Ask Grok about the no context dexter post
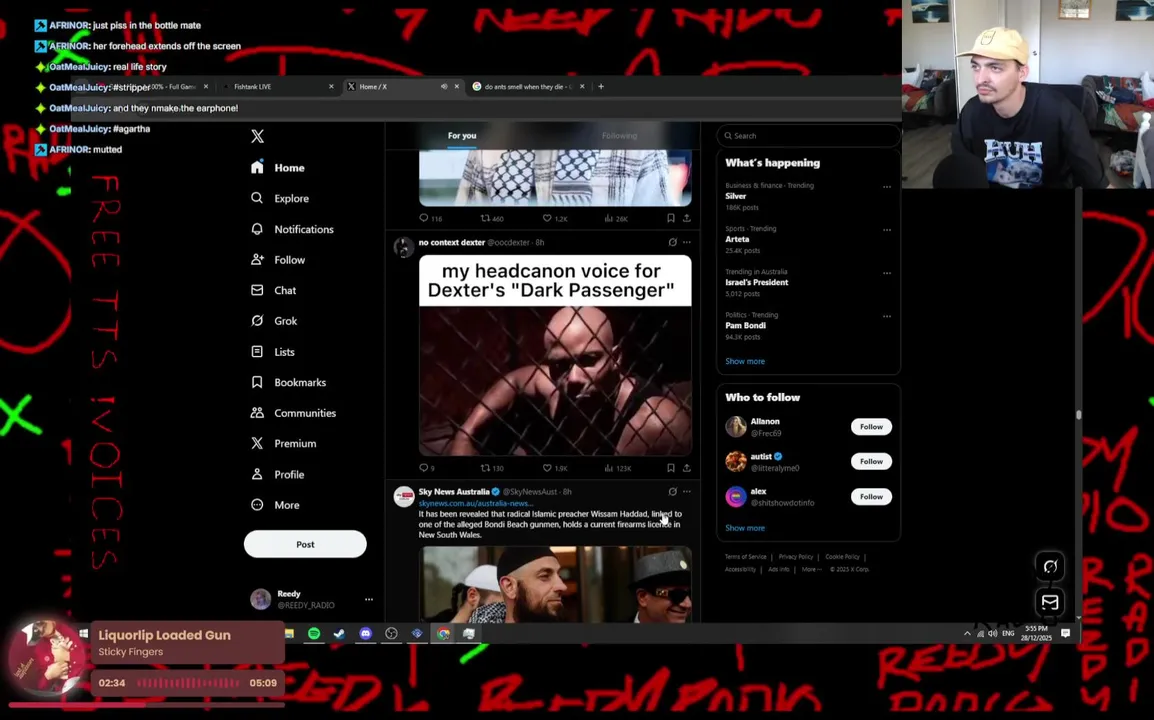This screenshot has width=1154, height=720. pos(672,242)
